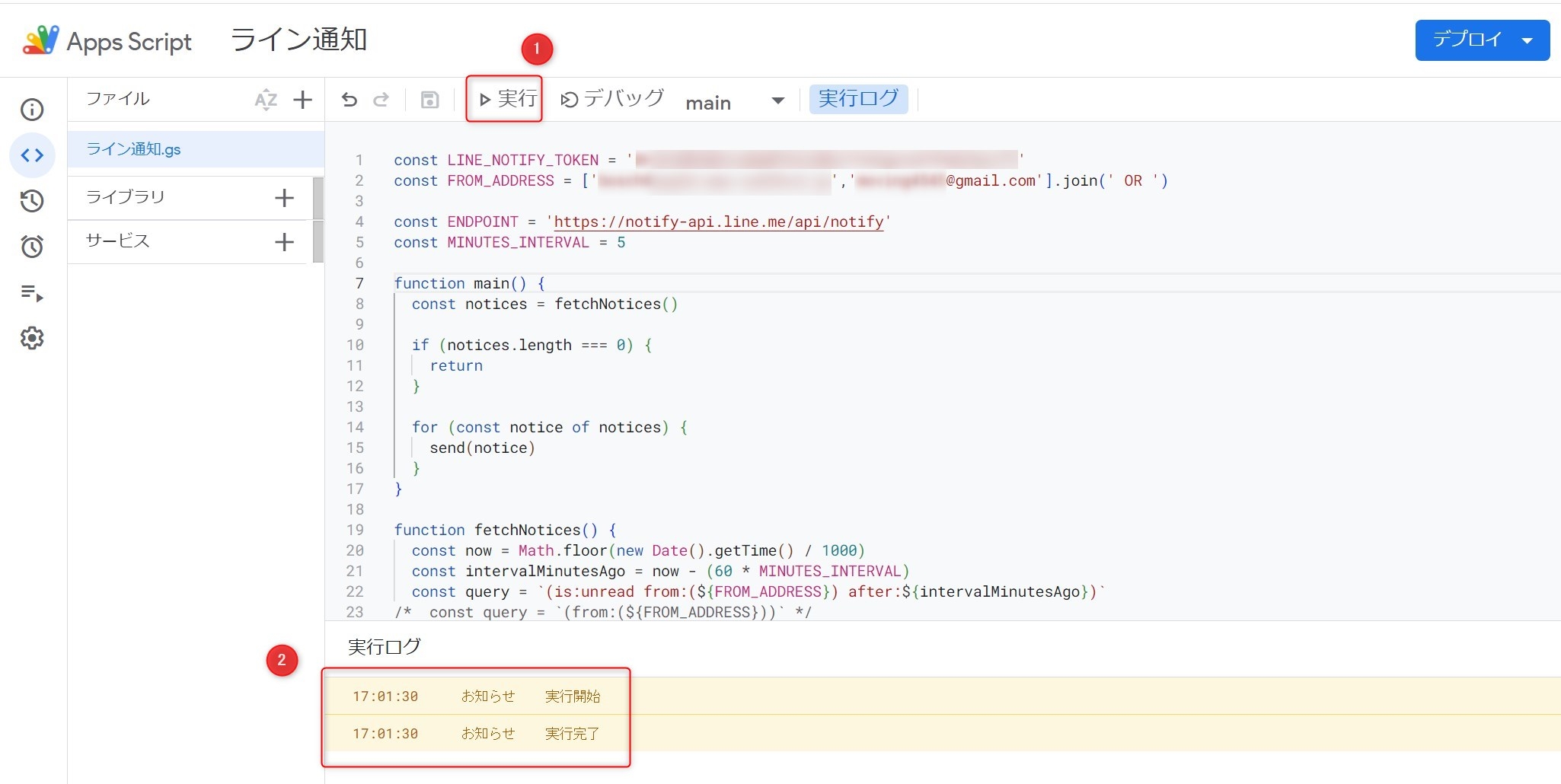This screenshot has width=1561, height=784.
Task: Open the Executions list icon
Action: pyautogui.click(x=32, y=293)
